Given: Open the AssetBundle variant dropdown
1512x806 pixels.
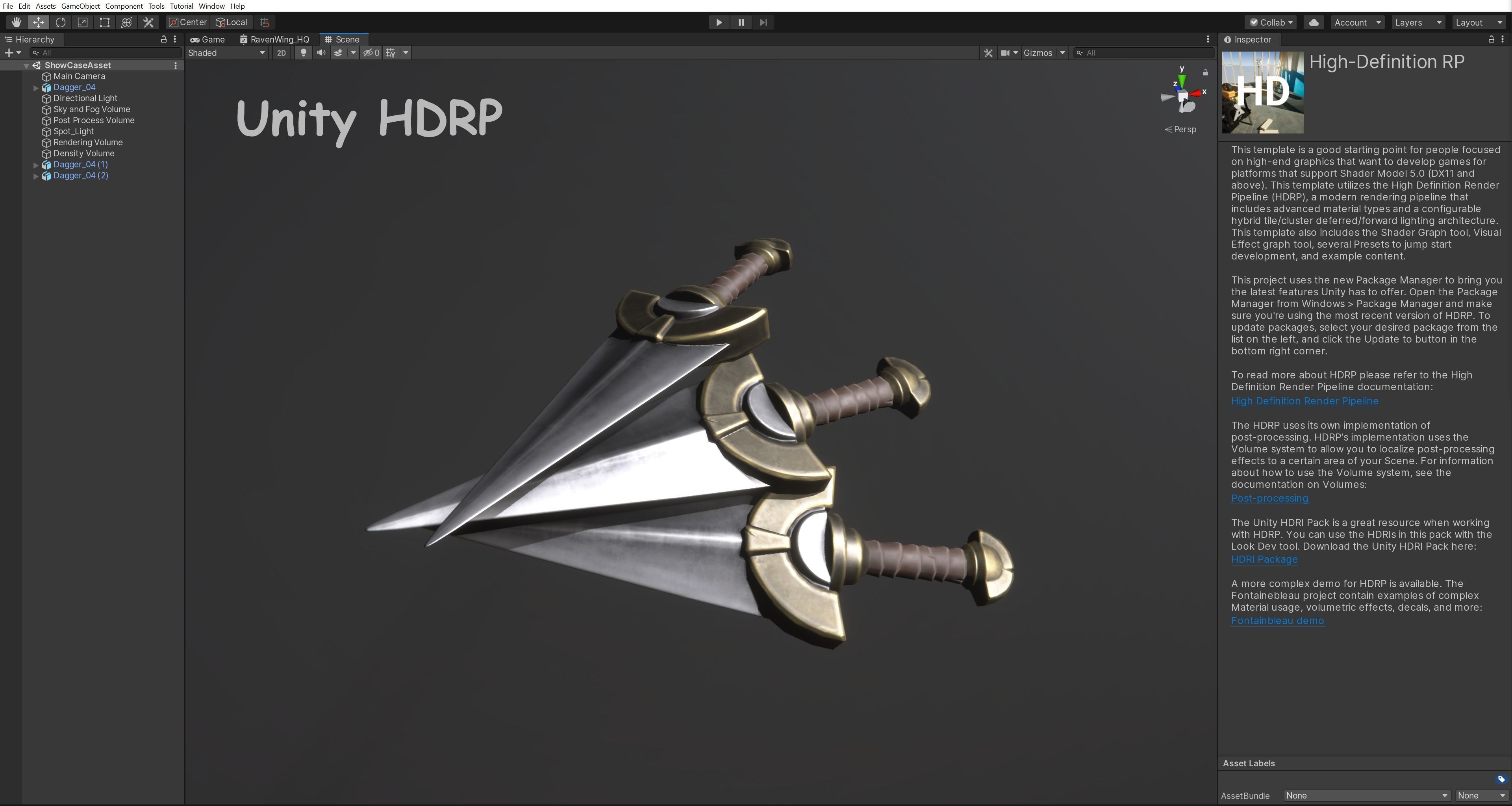Looking at the screenshot, I should 1481,795.
